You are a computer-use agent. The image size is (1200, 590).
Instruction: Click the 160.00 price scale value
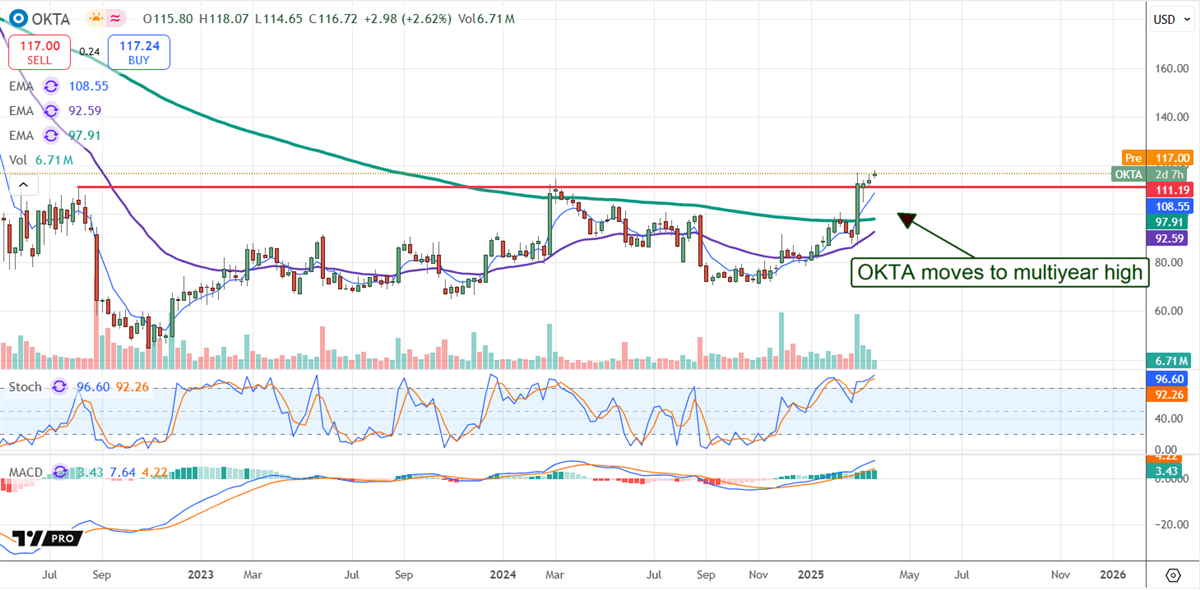[x=1173, y=69]
